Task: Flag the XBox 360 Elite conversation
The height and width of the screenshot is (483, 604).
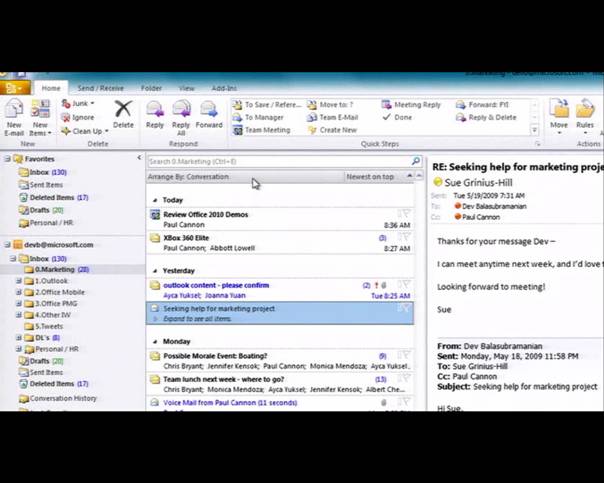Action: (404, 237)
